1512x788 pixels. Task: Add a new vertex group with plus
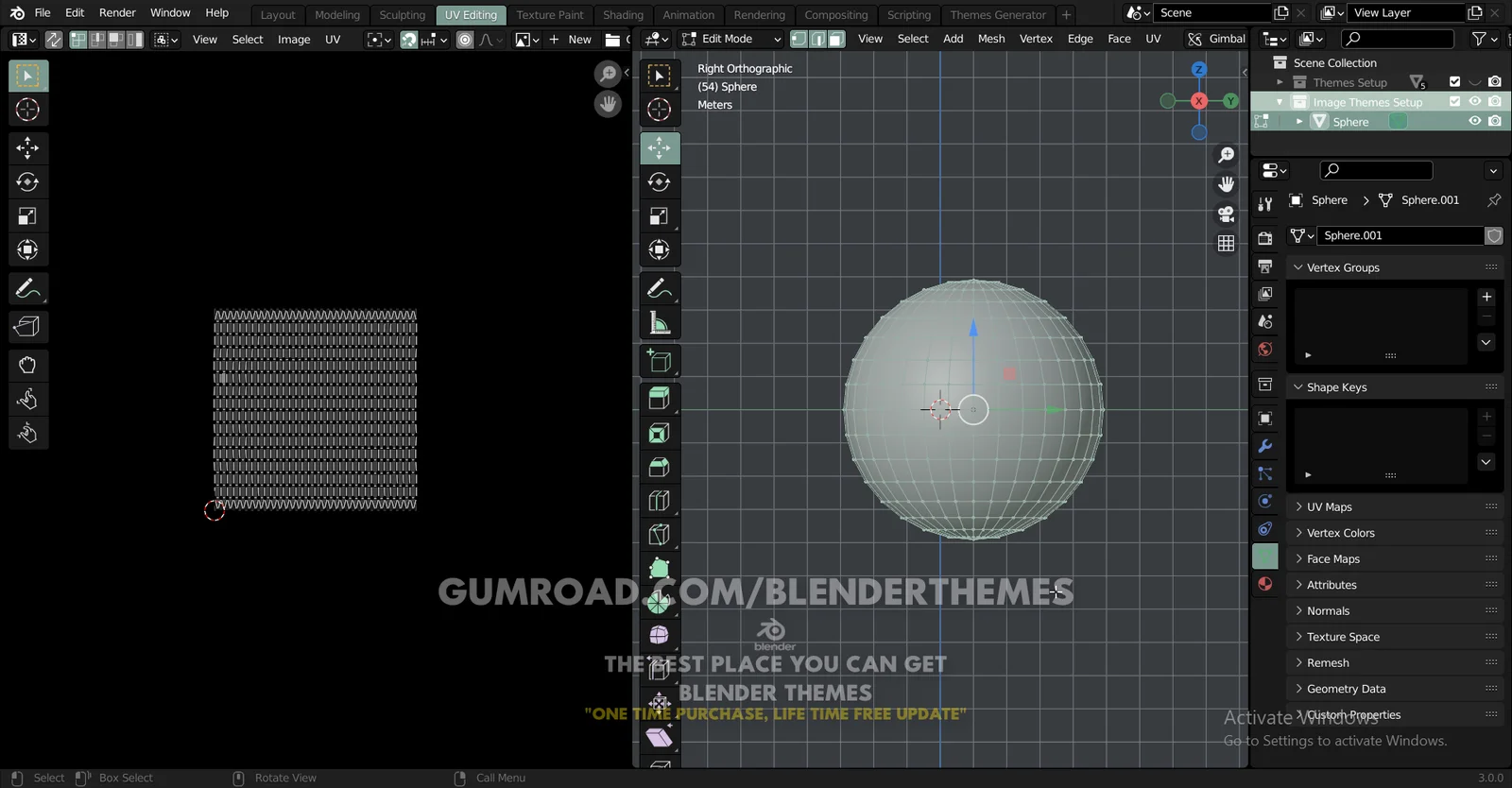(1486, 297)
